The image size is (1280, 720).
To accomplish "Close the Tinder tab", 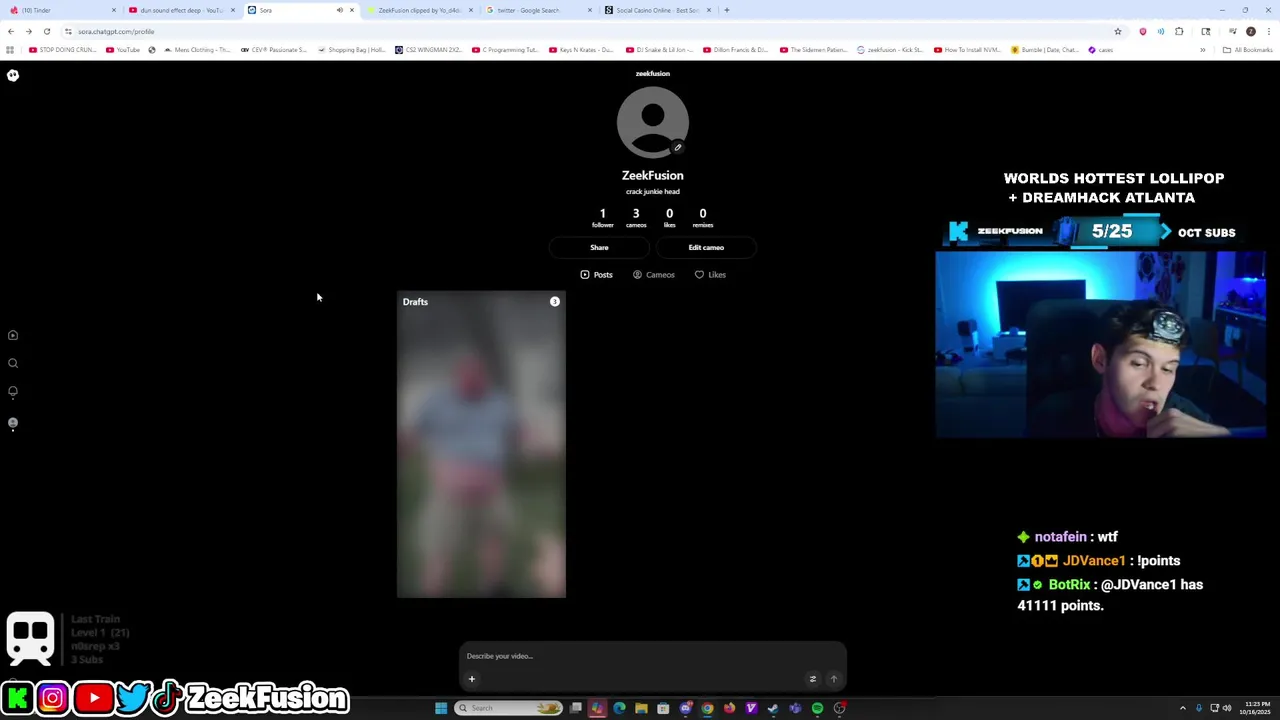I will coord(114,10).
